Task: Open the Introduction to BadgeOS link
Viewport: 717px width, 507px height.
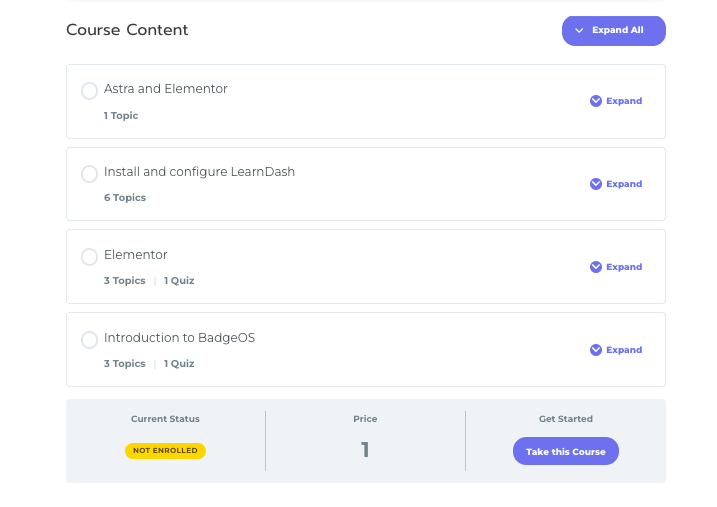Action: [x=179, y=338]
